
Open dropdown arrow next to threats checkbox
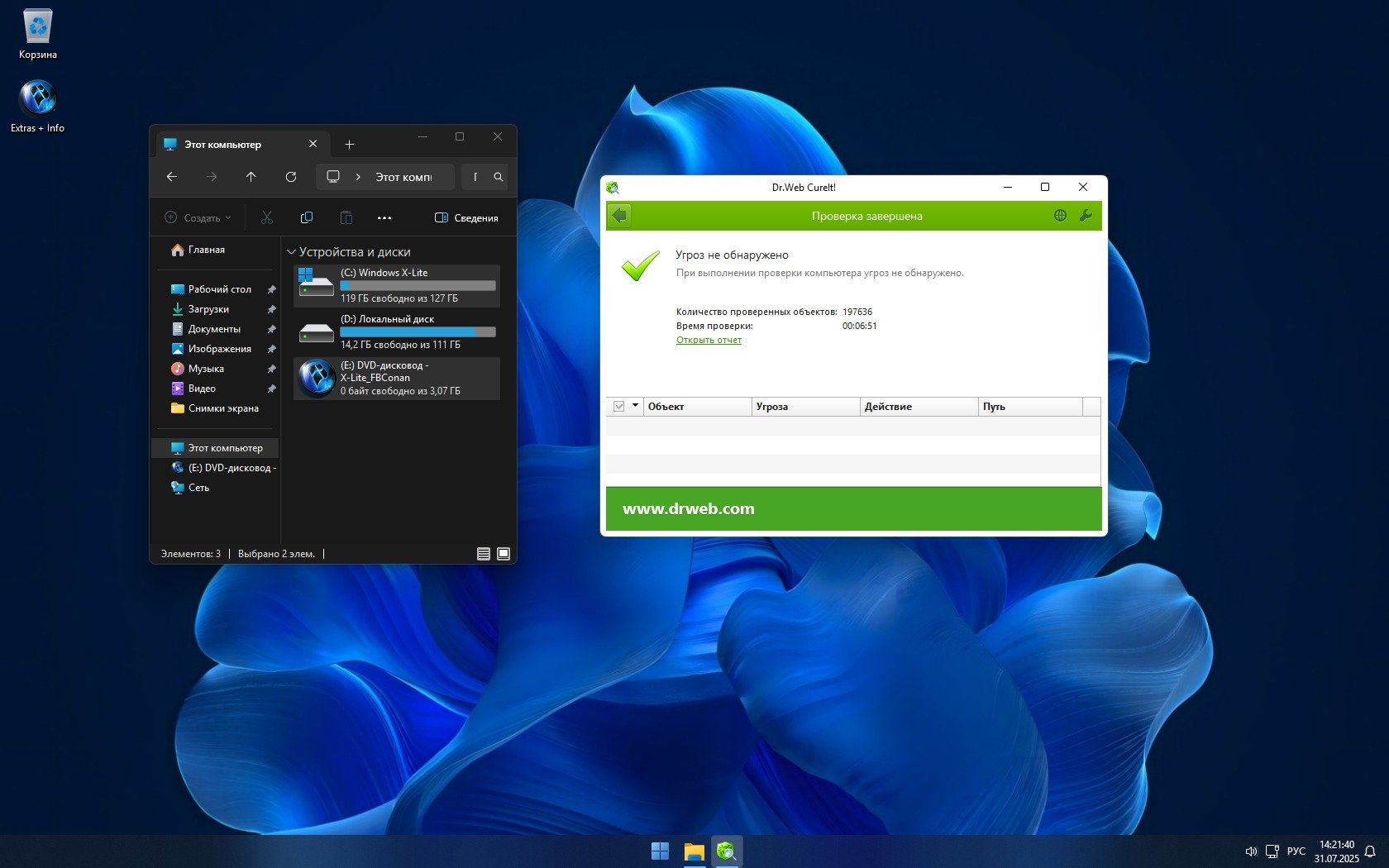(x=635, y=406)
